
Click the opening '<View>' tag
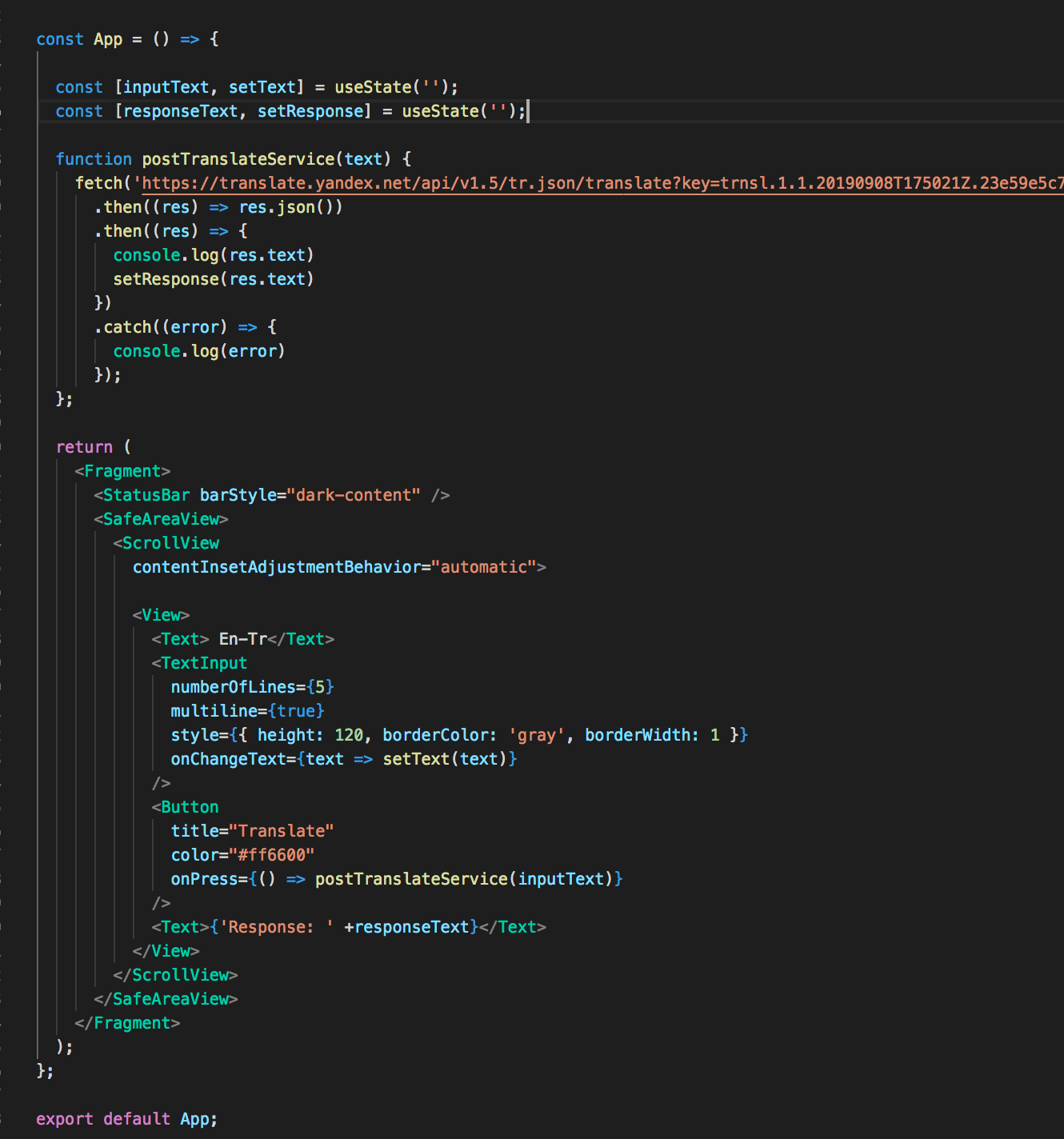(161, 615)
